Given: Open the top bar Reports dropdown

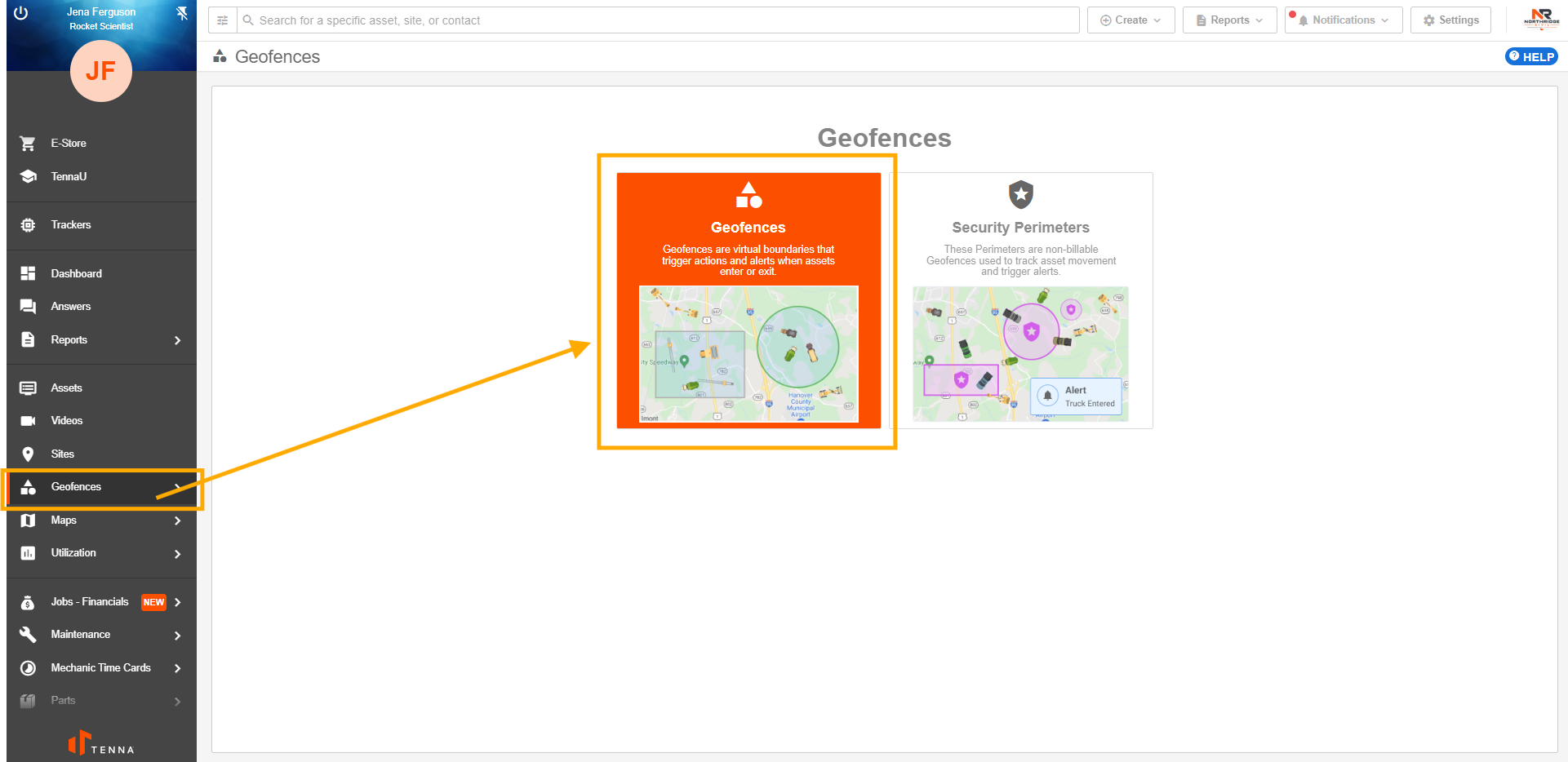Looking at the screenshot, I should [x=1229, y=20].
